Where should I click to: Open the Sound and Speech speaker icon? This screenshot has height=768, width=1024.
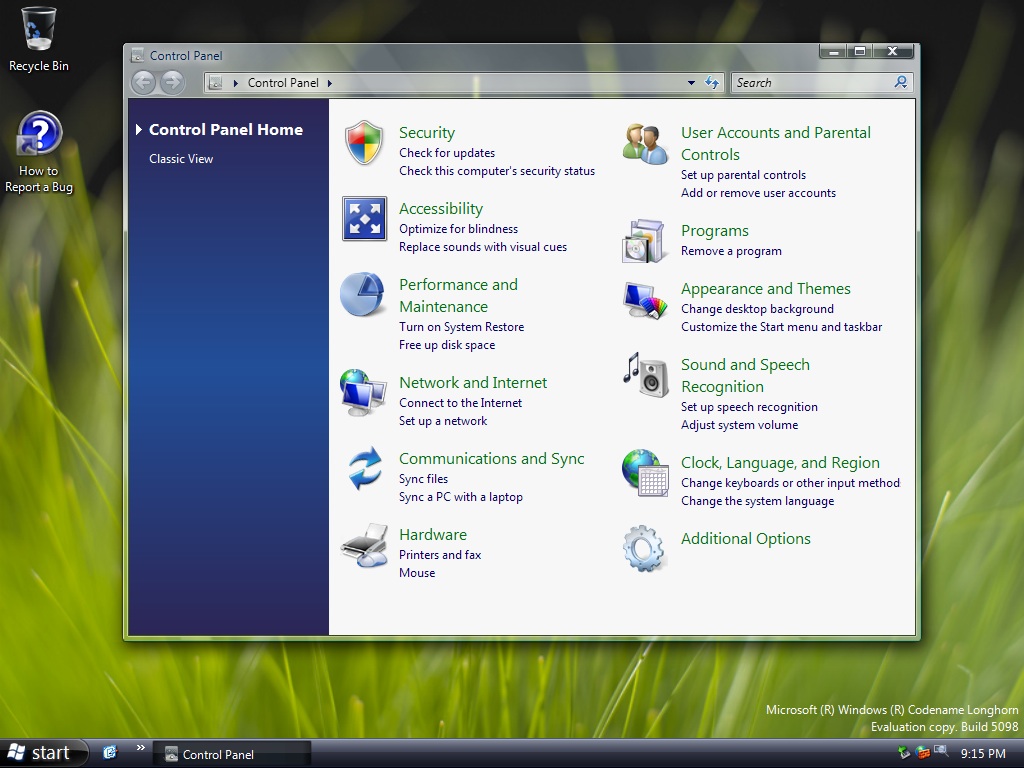[x=645, y=375]
